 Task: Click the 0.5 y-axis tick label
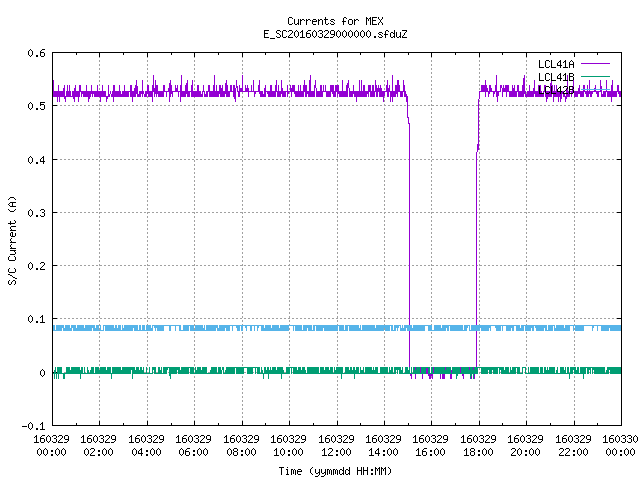tap(36, 106)
